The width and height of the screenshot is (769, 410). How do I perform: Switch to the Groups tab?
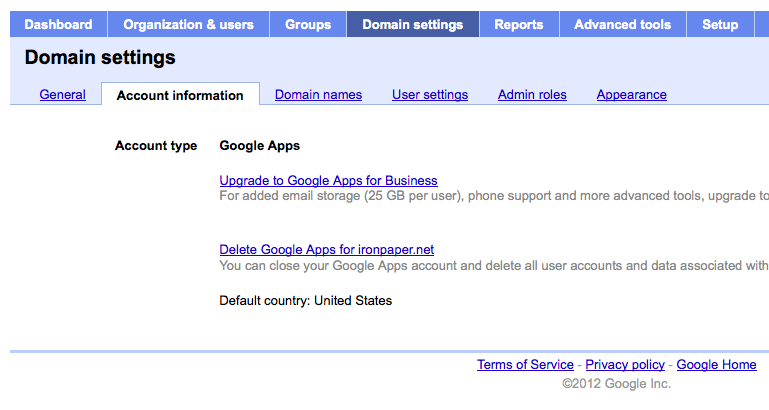[308, 25]
